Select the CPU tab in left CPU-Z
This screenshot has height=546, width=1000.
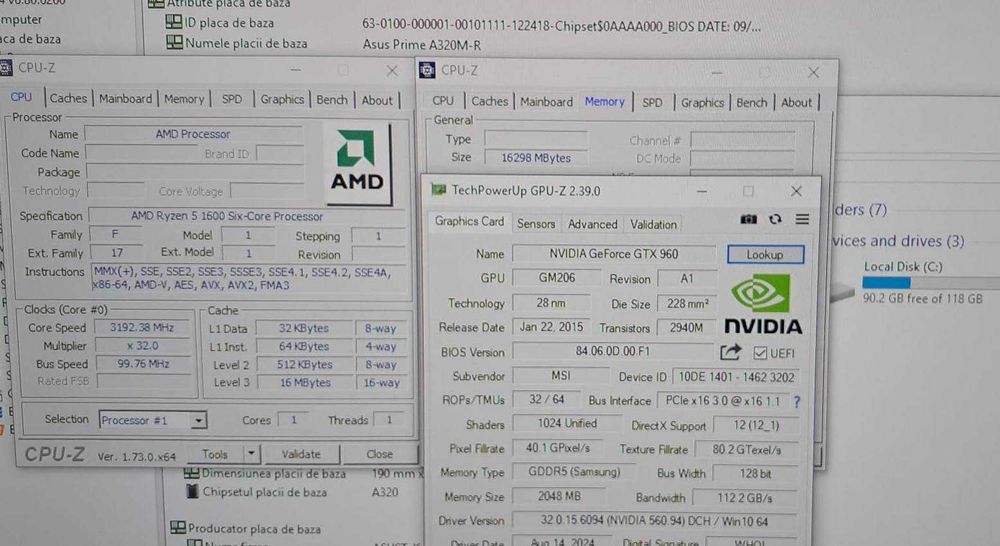(x=21, y=96)
